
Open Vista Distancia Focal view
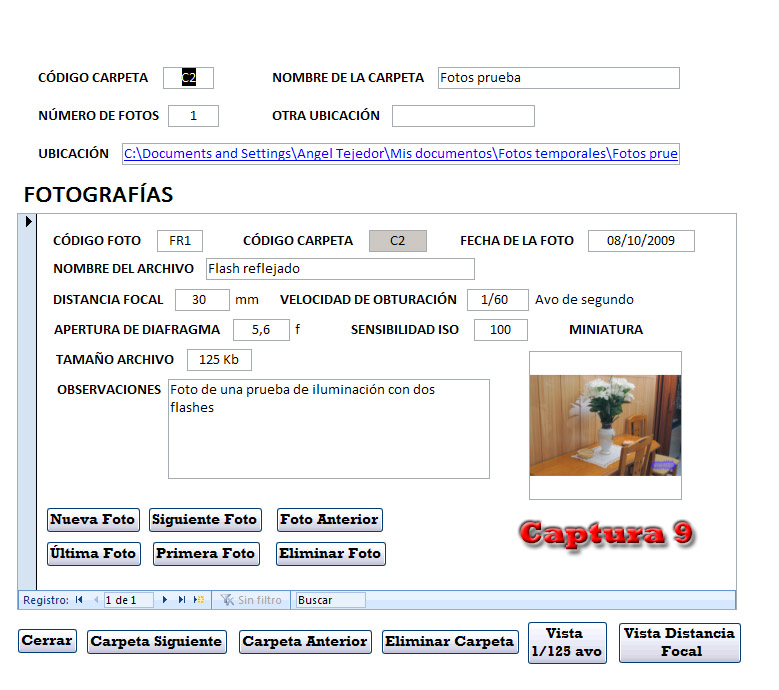(680, 643)
